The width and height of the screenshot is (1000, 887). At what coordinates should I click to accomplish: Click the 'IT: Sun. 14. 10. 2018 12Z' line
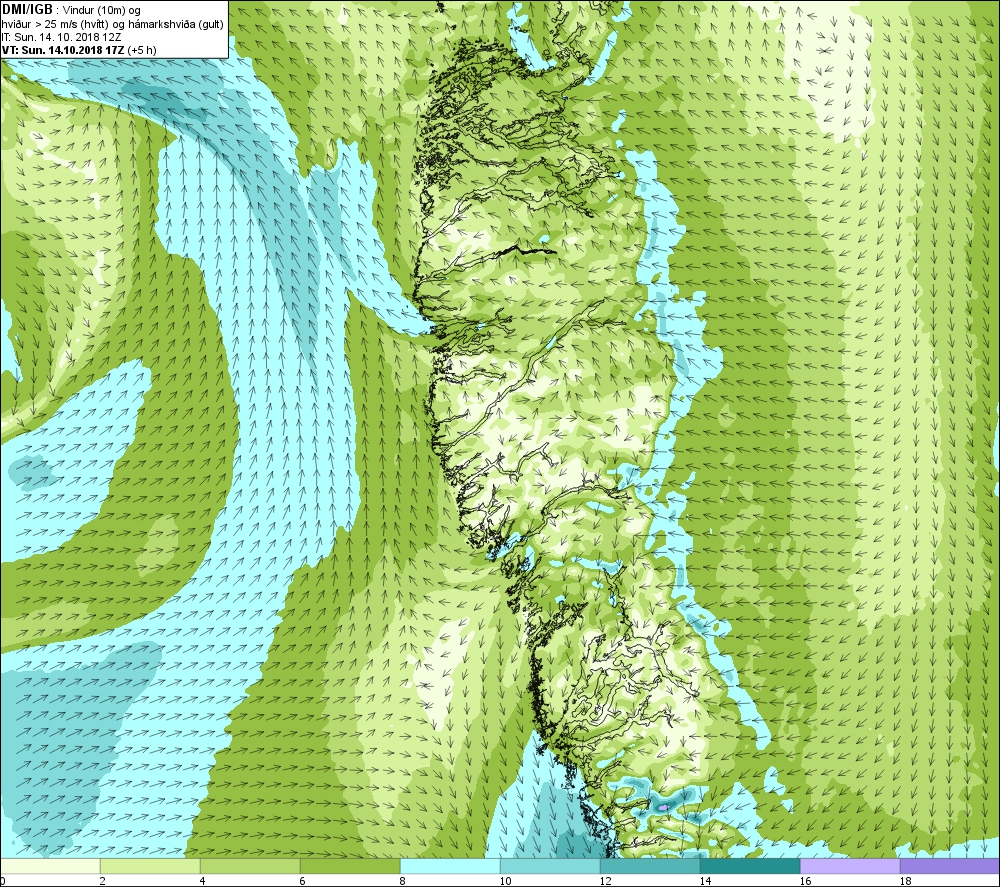click(61, 37)
